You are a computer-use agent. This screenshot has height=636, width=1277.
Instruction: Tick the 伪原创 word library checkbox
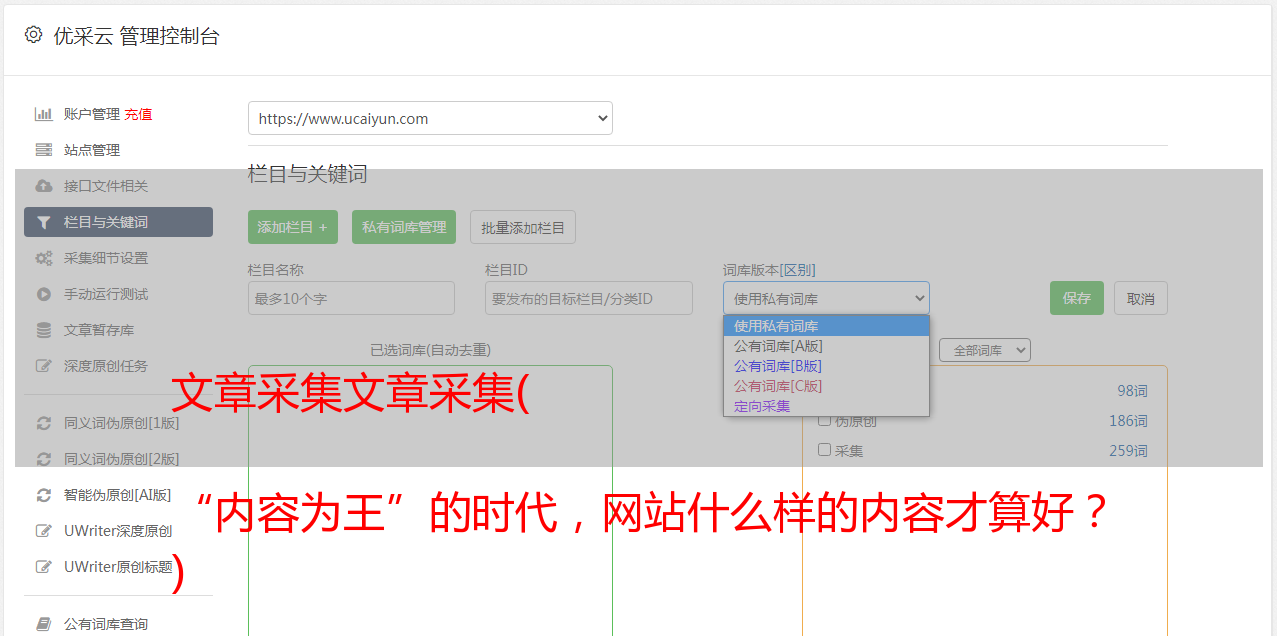pyautogui.click(x=825, y=420)
